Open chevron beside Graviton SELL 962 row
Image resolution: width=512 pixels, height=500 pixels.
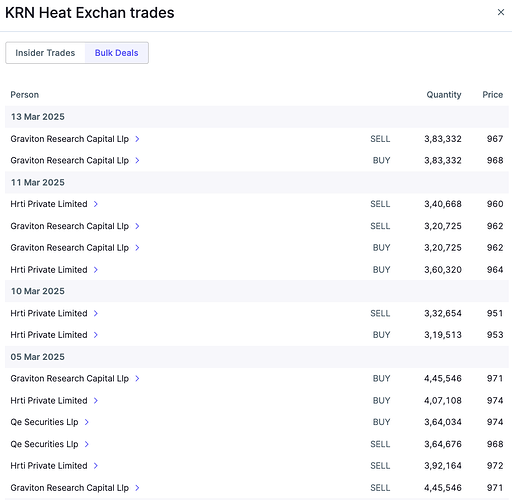pyautogui.click(x=137, y=226)
